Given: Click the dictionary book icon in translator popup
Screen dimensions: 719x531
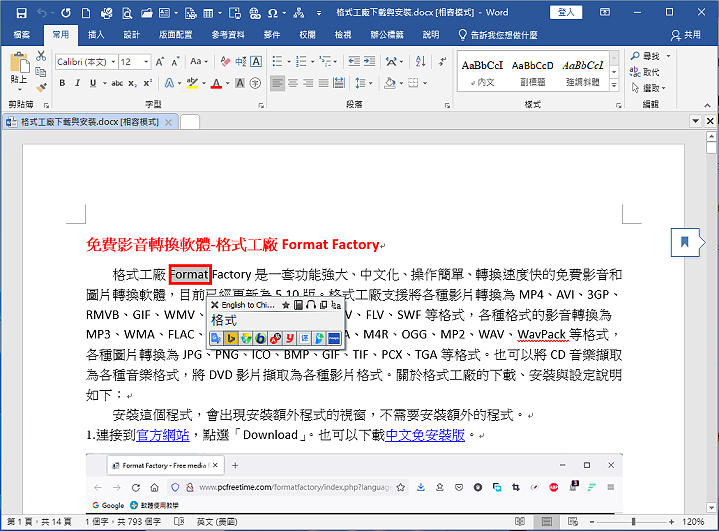Looking at the screenshot, I should [x=299, y=305].
